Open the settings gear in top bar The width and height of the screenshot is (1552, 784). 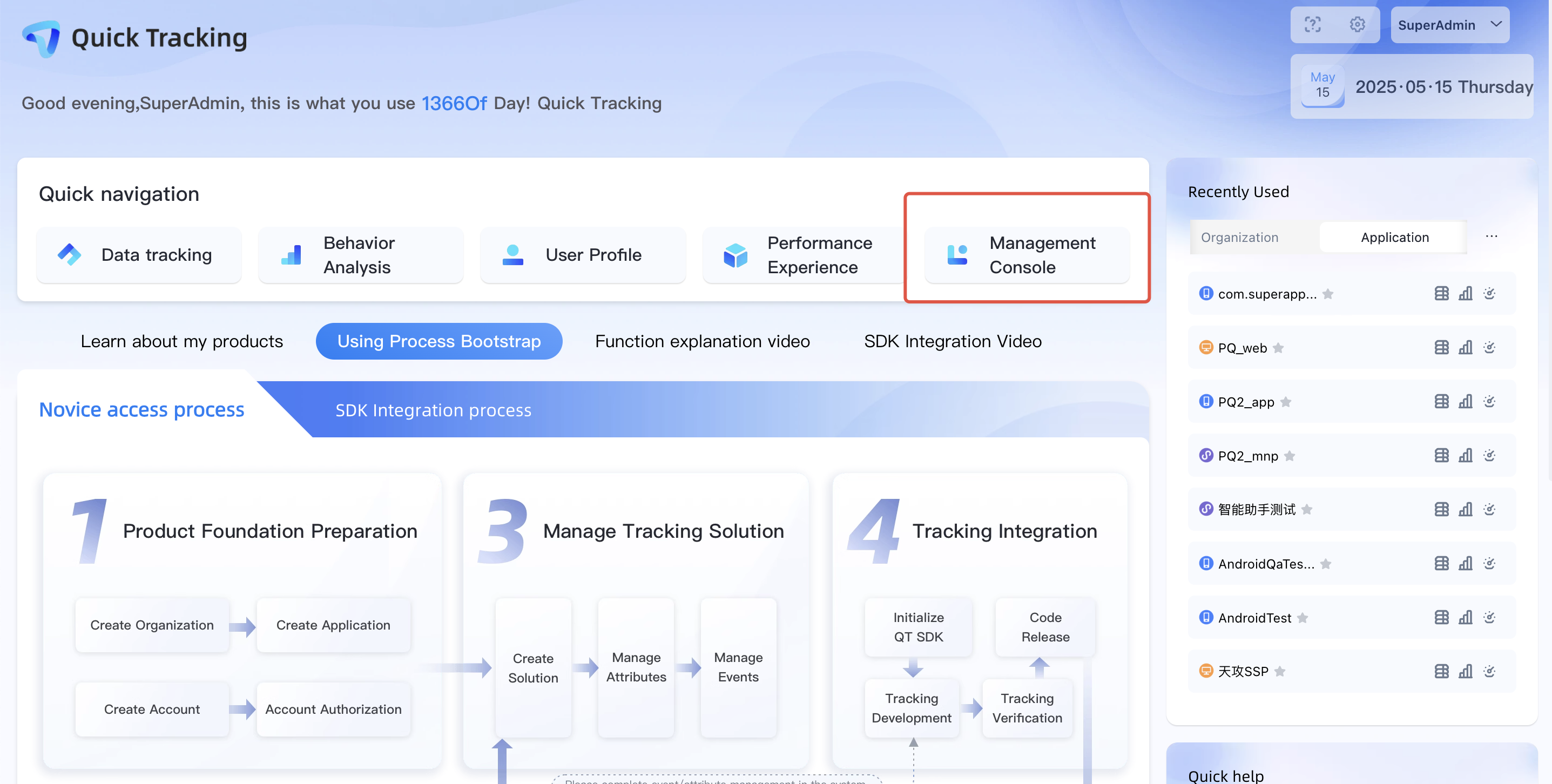1357,25
